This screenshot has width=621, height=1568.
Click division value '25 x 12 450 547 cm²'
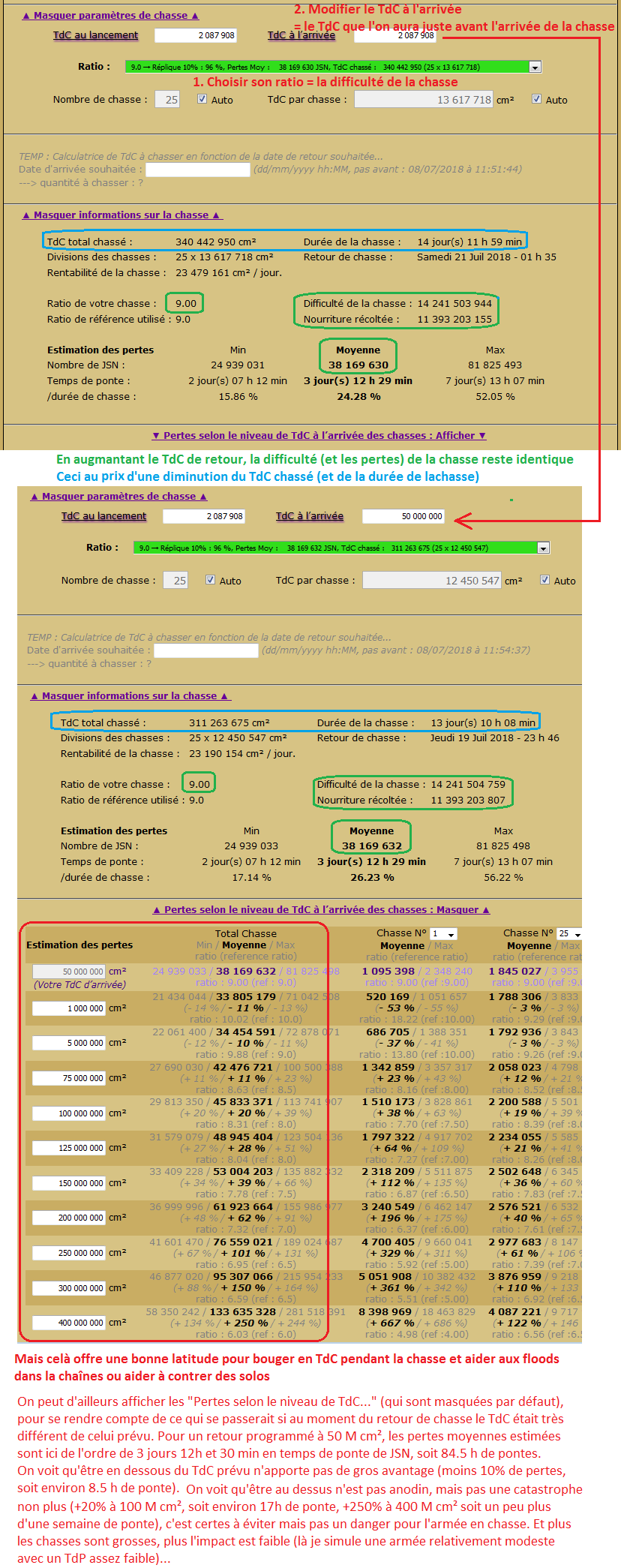pyautogui.click(x=238, y=737)
